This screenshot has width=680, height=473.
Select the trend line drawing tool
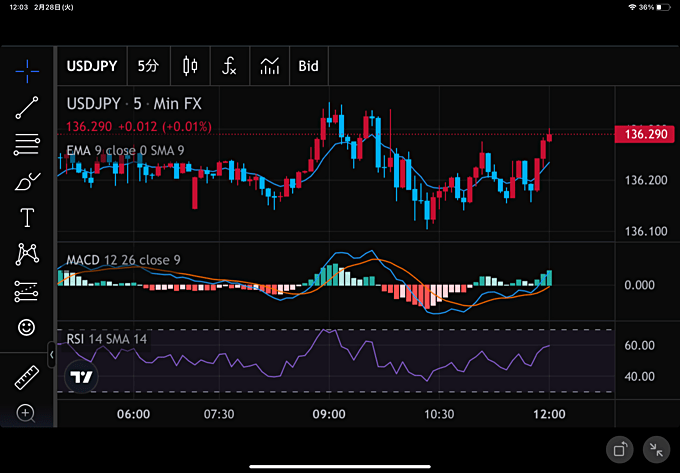[x=27, y=108]
